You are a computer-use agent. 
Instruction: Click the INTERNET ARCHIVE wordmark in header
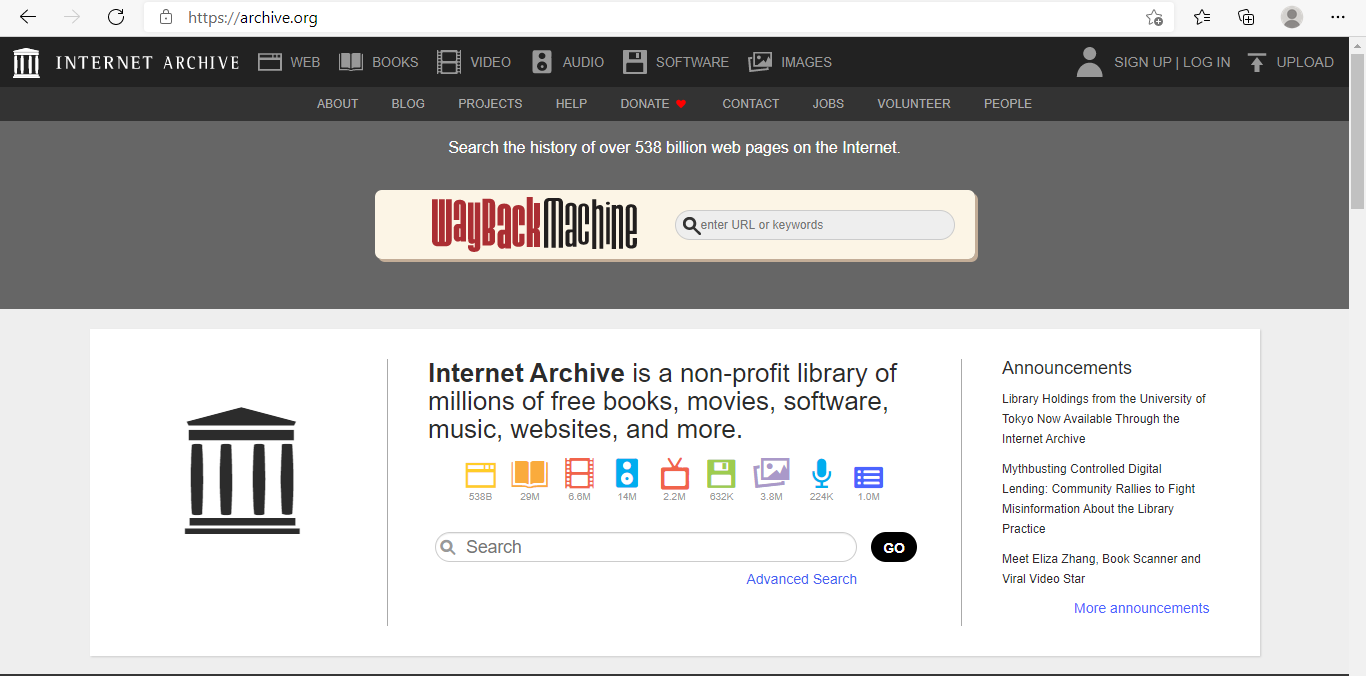[148, 62]
